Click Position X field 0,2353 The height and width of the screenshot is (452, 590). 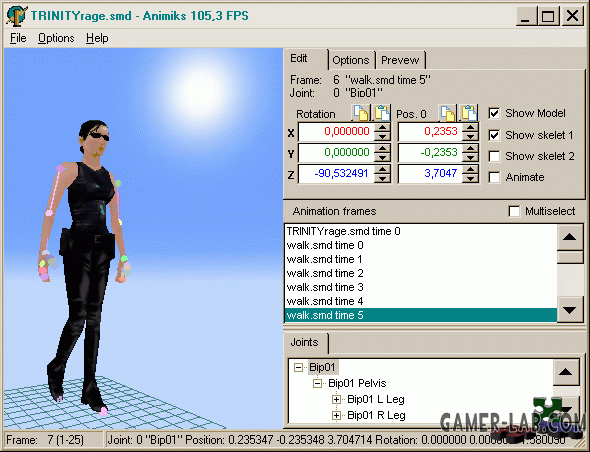[430, 132]
